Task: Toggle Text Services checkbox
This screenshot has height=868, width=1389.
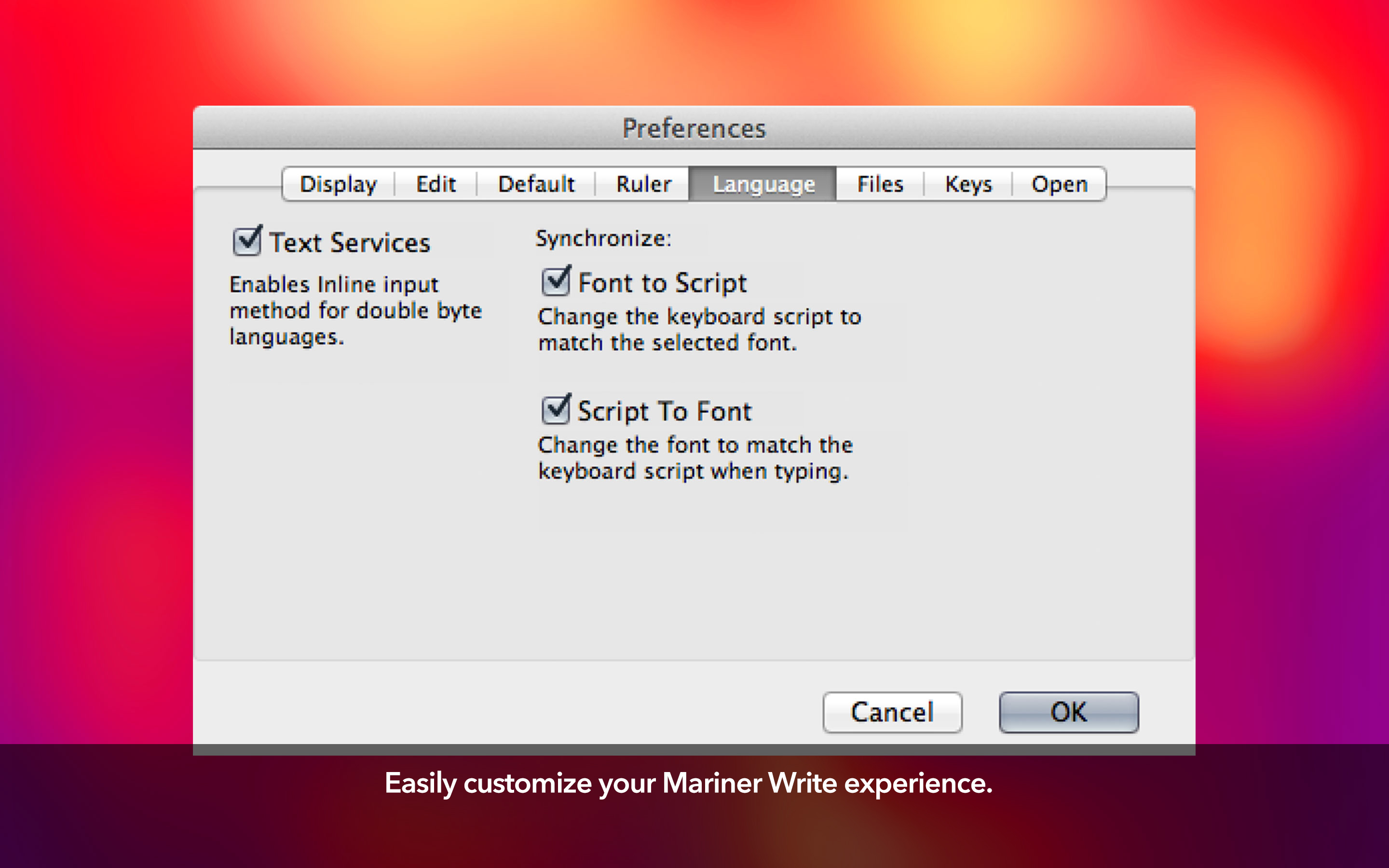Action: (x=248, y=242)
